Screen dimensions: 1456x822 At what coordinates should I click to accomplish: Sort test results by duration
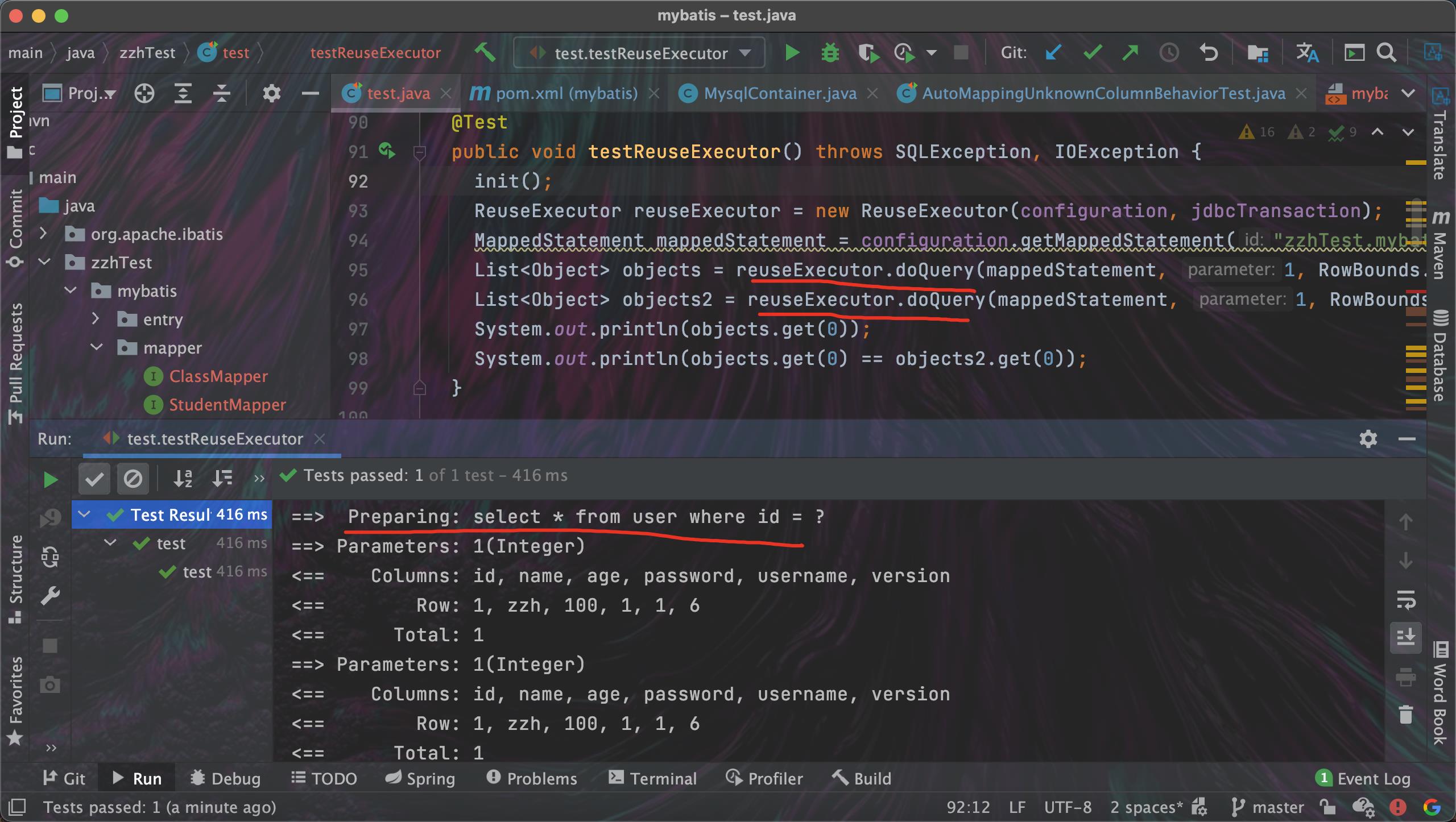(x=222, y=479)
